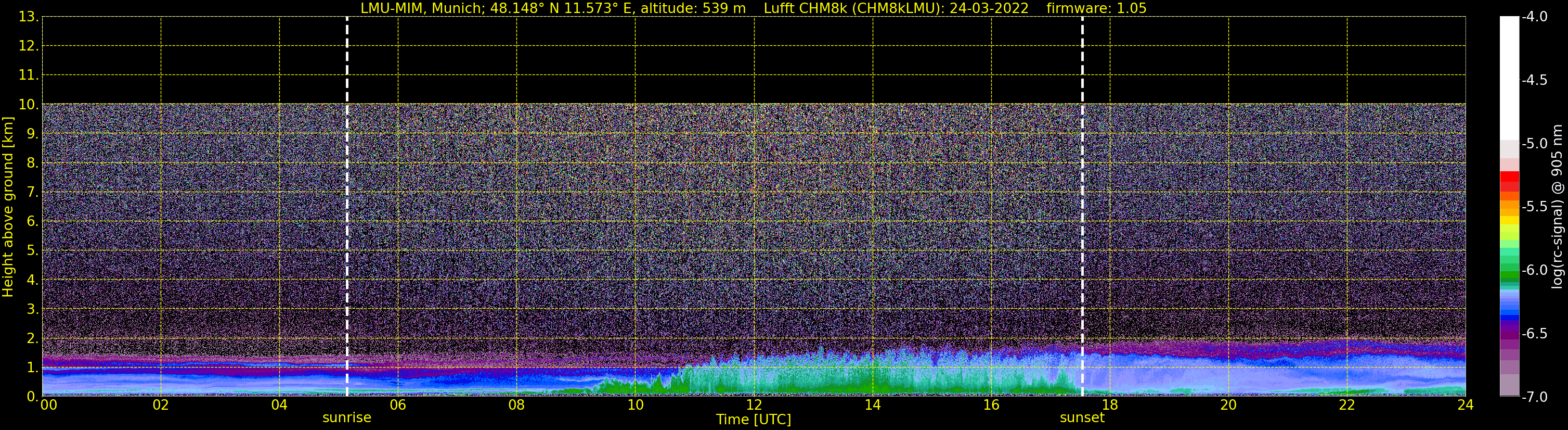Screen dimensions: 1568x430
Task: Click the 'Time [UTC]' axis label
Action: point(754,420)
